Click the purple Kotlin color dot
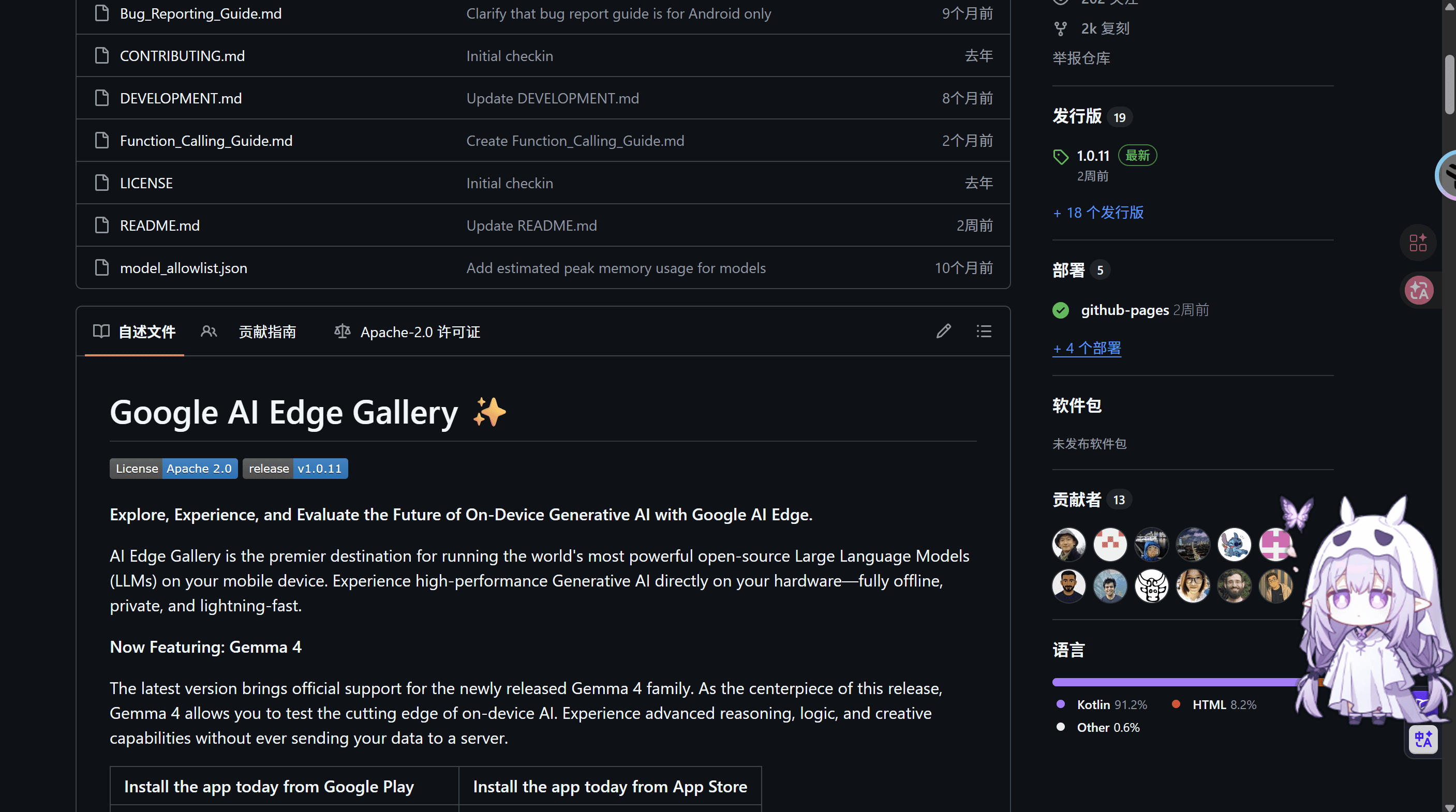The width and height of the screenshot is (1456, 812). coord(1061,704)
